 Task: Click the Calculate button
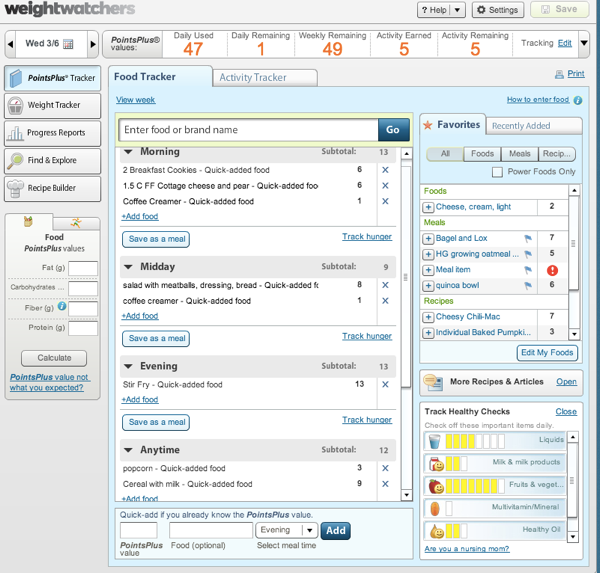tap(54, 358)
